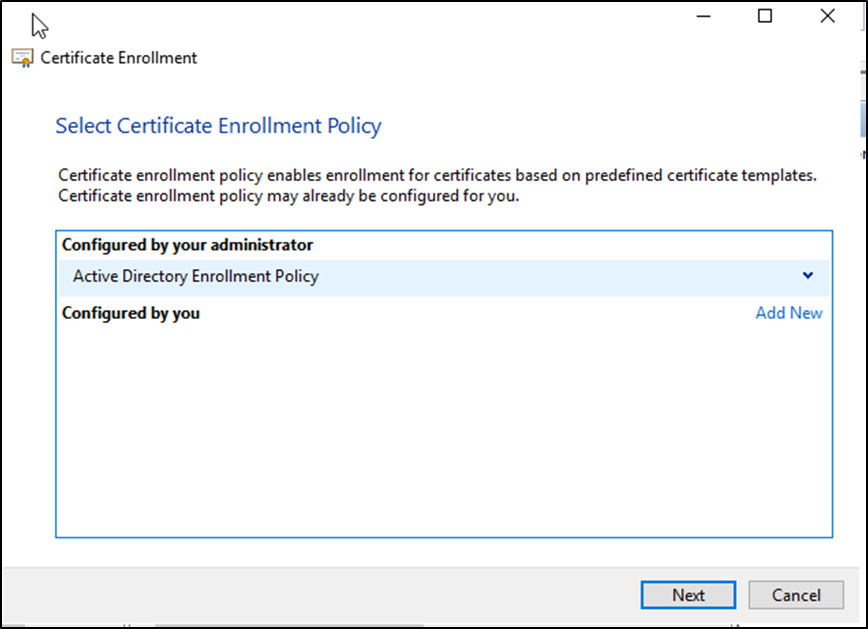868x629 pixels.
Task: Click the scrollbar at the window's right edge
Action: click(x=863, y=120)
